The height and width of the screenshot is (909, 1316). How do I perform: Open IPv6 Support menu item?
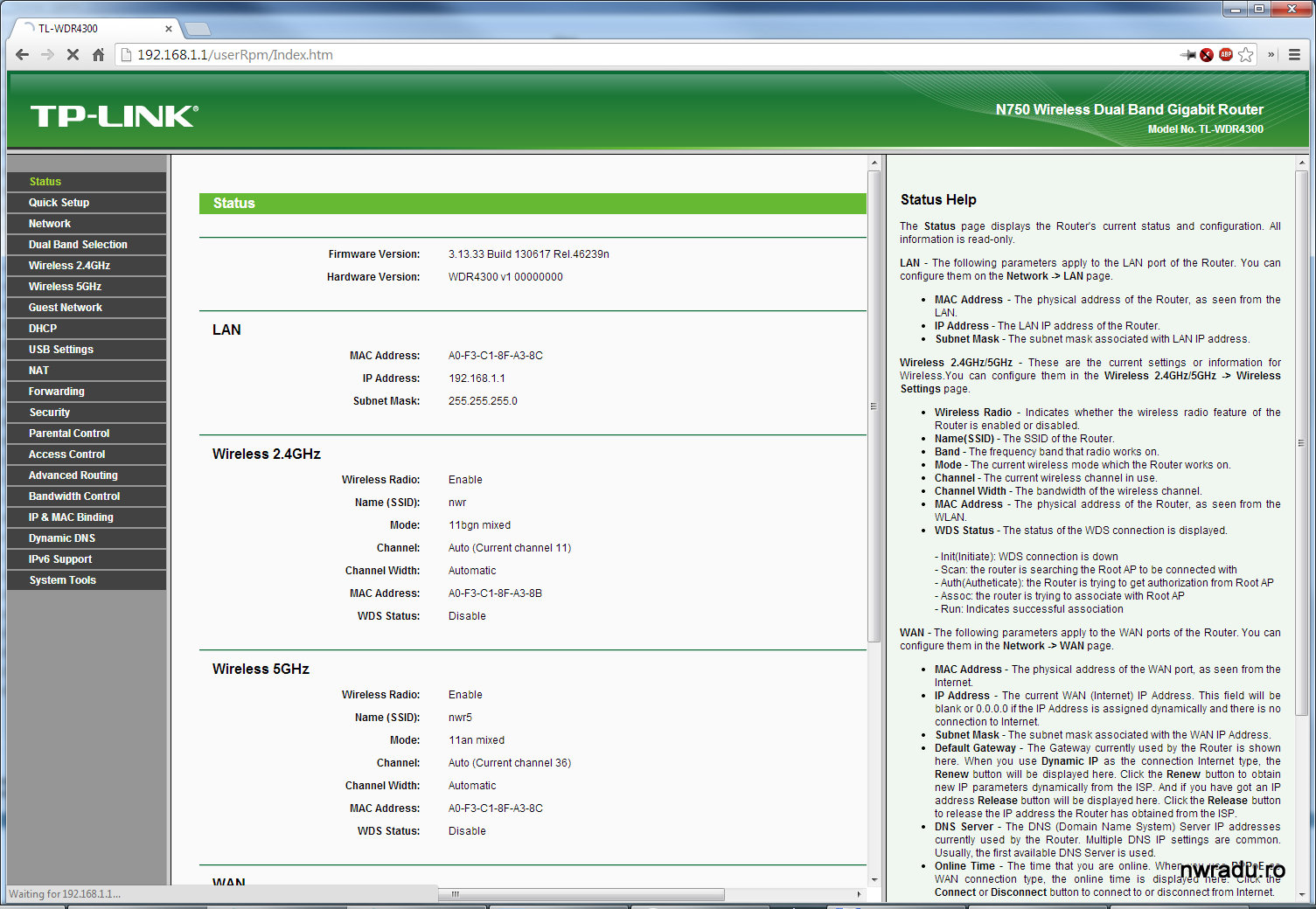tap(86, 559)
